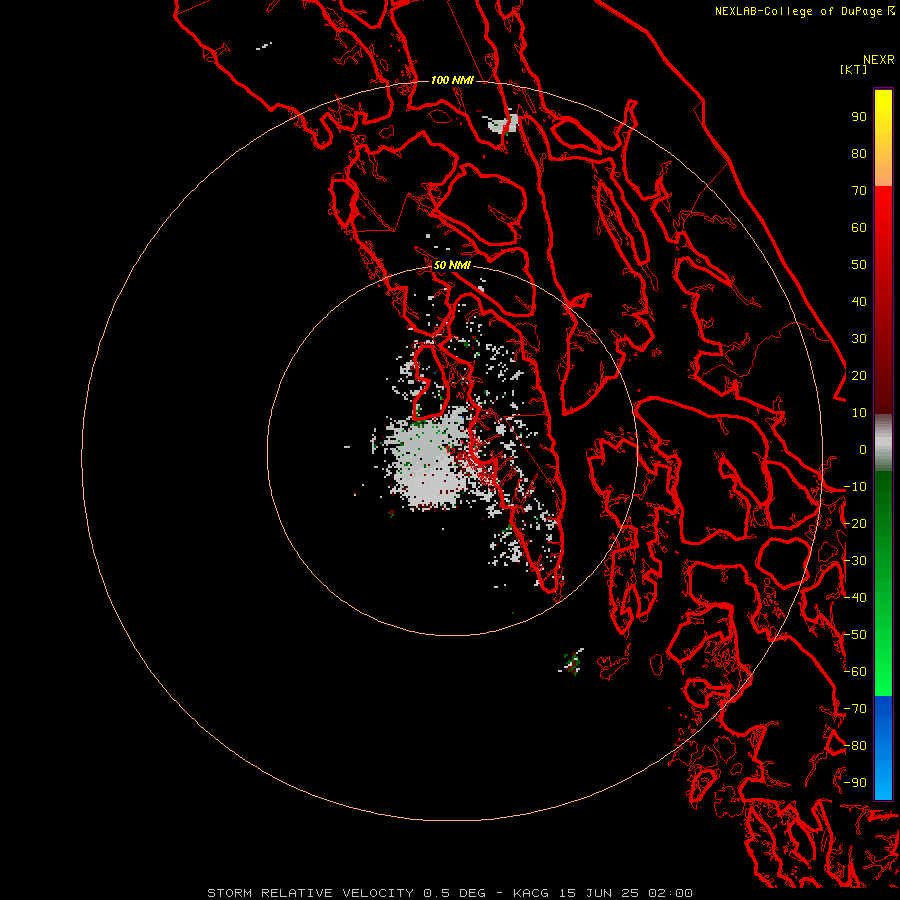Click the NEXLAB-College of DuPage label
900x900 pixels.
click(x=804, y=11)
